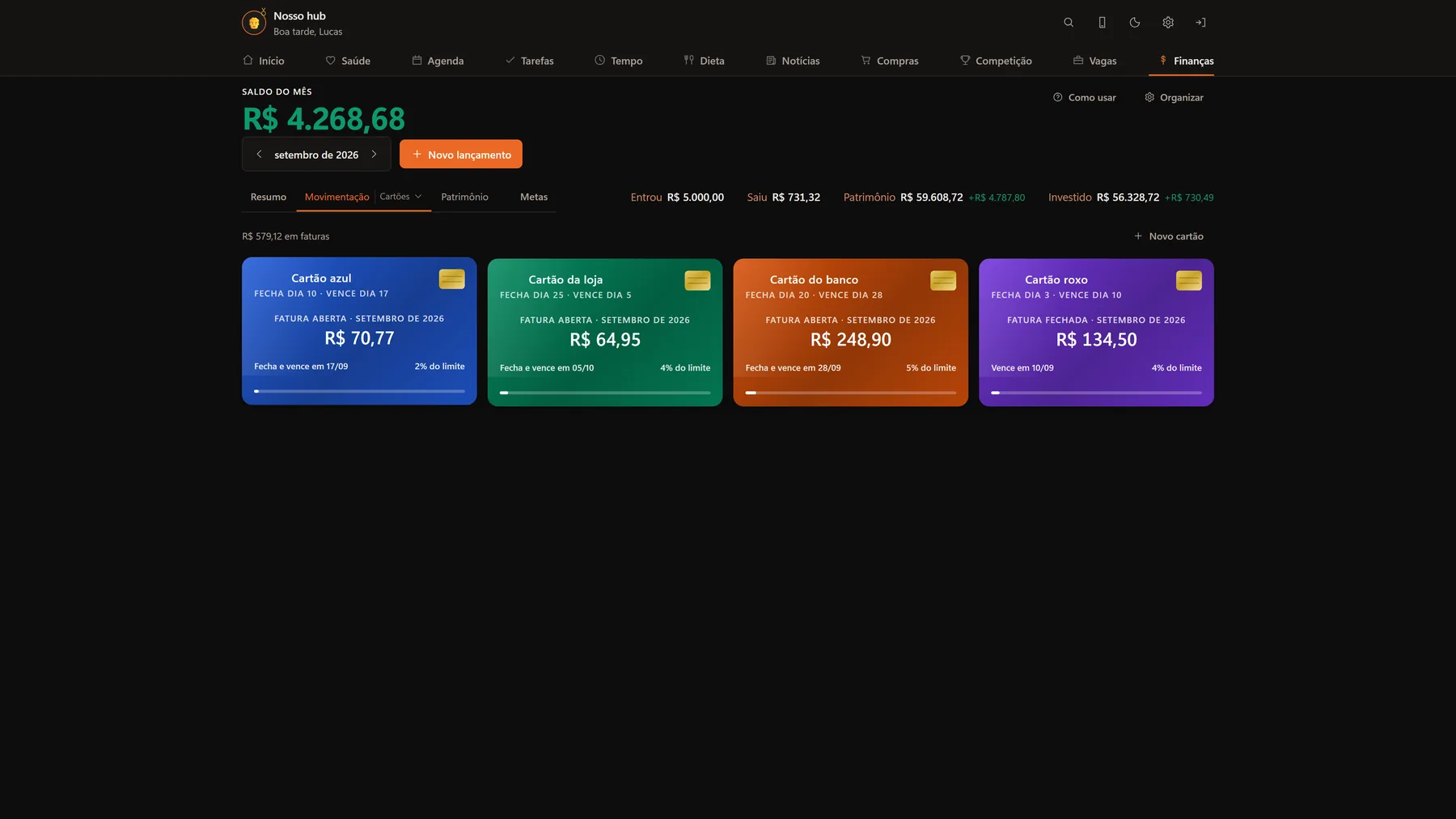This screenshot has width=1456, height=819.
Task: Switch to the Patrimônio sub-tab
Action: (465, 197)
